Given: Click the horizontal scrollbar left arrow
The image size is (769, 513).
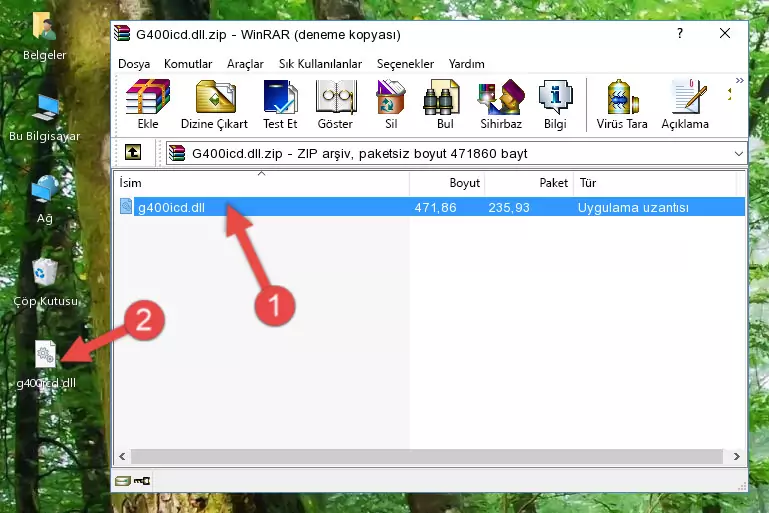Looking at the screenshot, I should (x=122, y=457).
